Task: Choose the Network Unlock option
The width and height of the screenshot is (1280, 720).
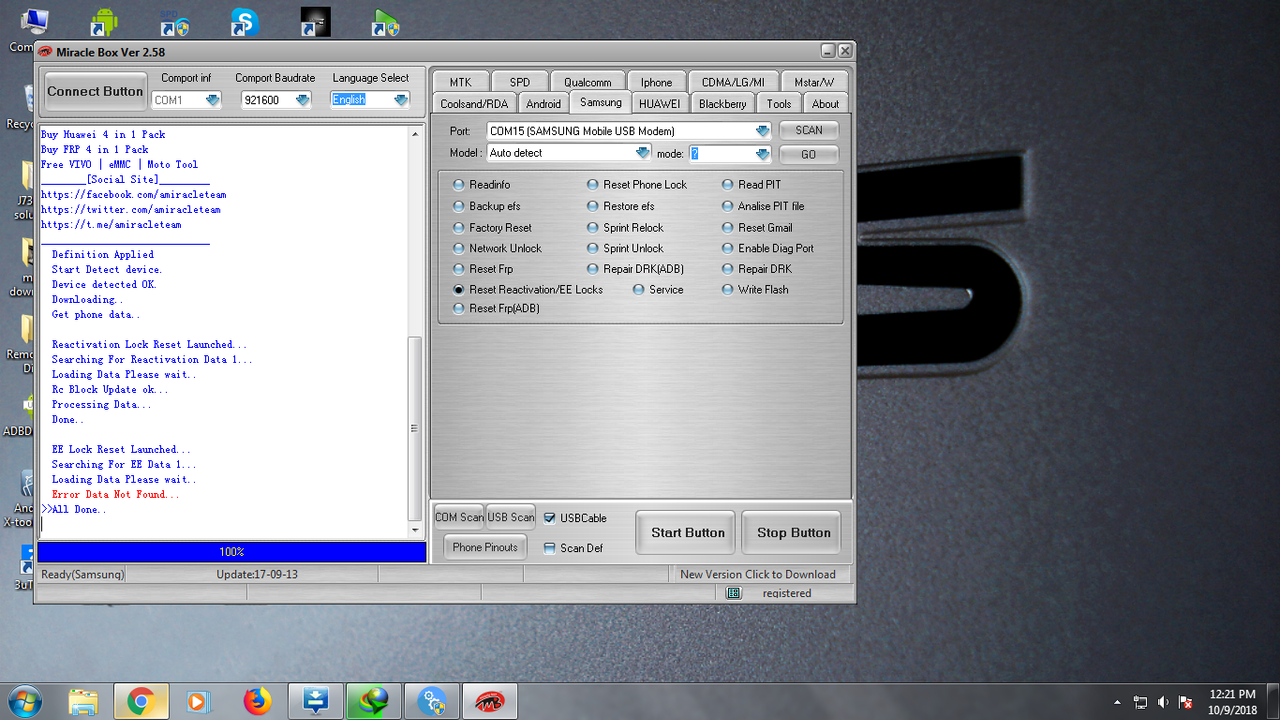Action: [x=459, y=248]
